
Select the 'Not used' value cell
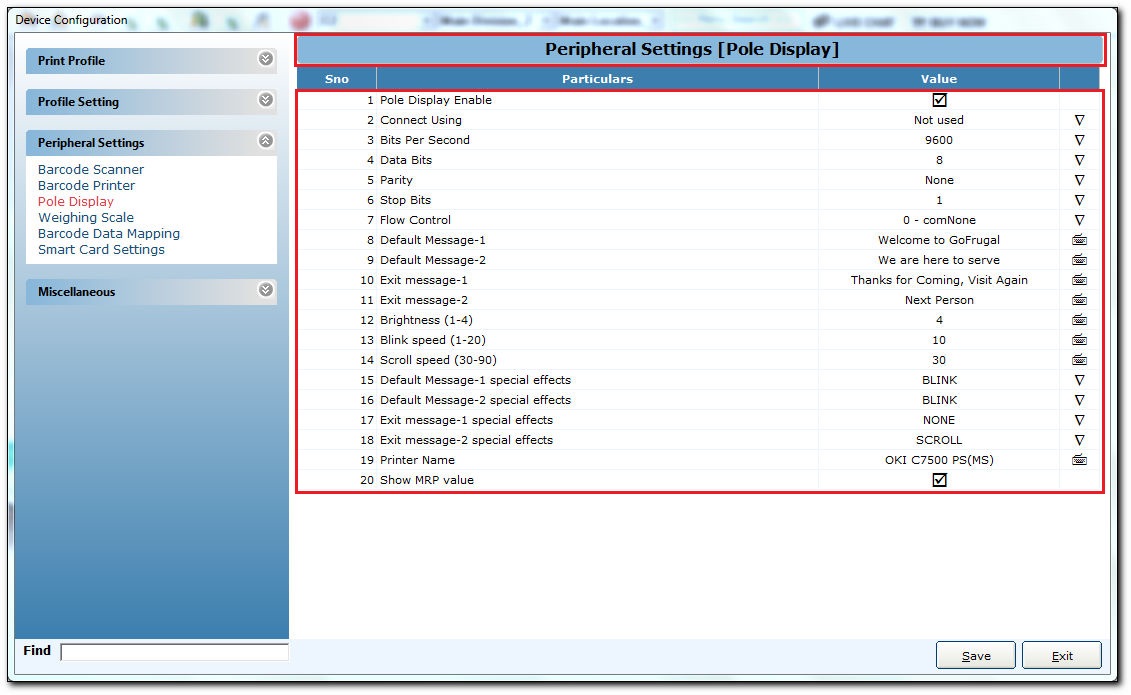(938, 120)
